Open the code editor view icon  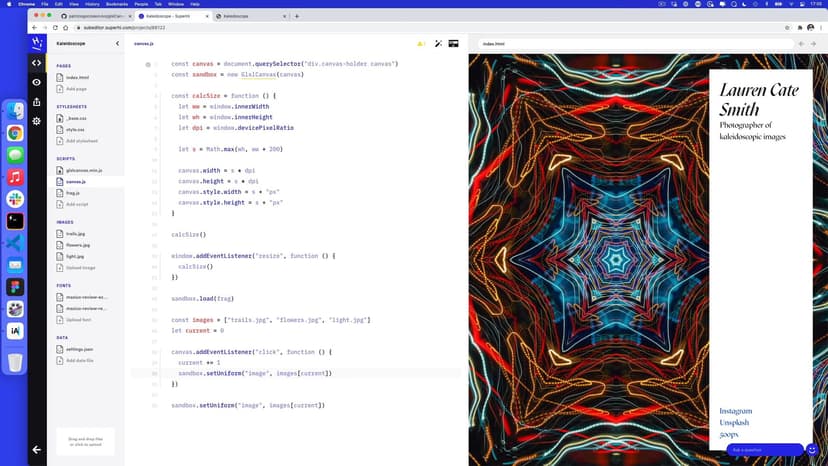click(37, 63)
